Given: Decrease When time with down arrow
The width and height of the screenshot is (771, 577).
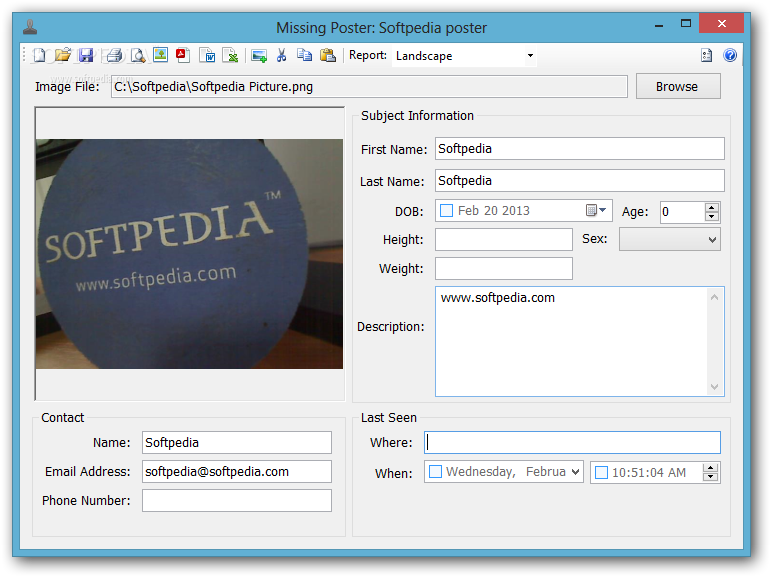Looking at the screenshot, I should click(x=711, y=477).
